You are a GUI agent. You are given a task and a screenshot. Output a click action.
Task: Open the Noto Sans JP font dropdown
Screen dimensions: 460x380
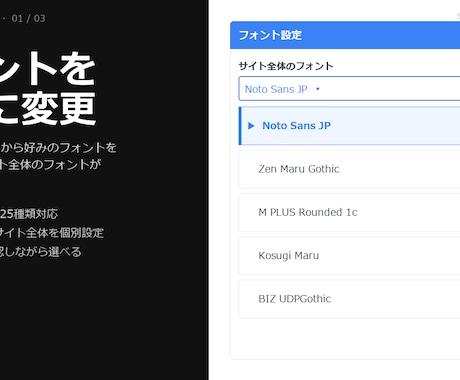click(x=349, y=89)
